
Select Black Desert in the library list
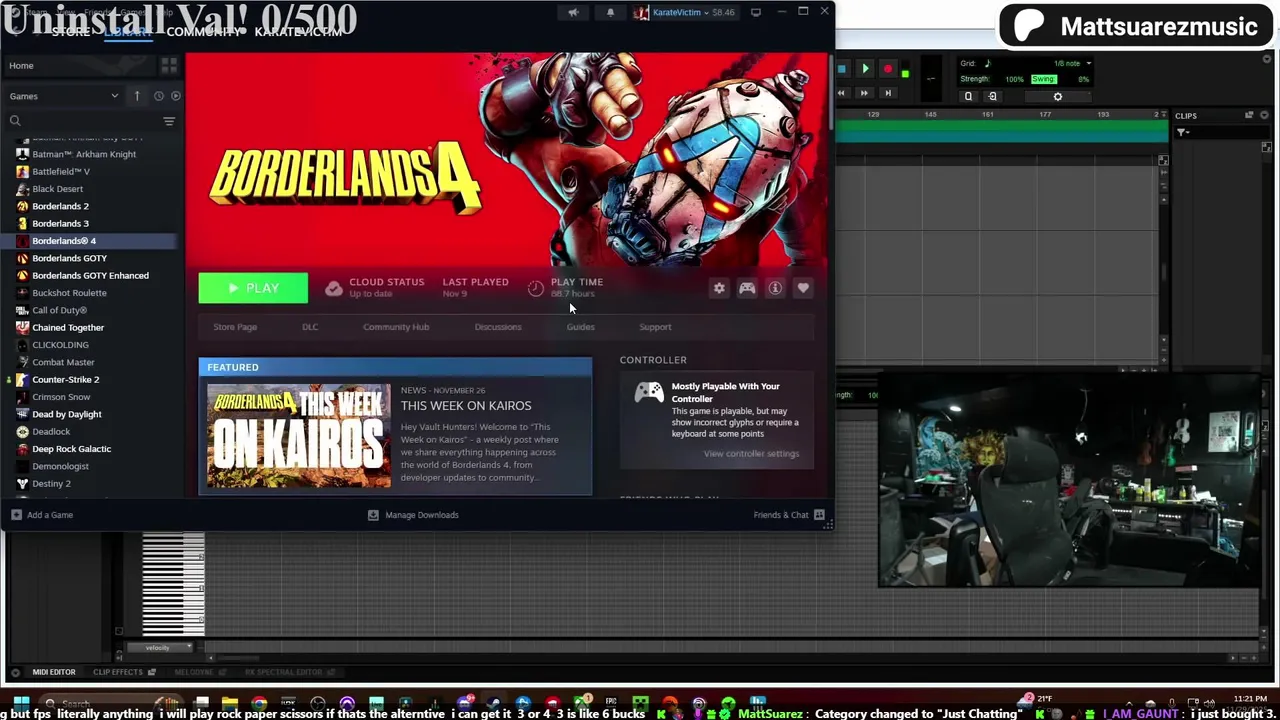[x=58, y=189]
